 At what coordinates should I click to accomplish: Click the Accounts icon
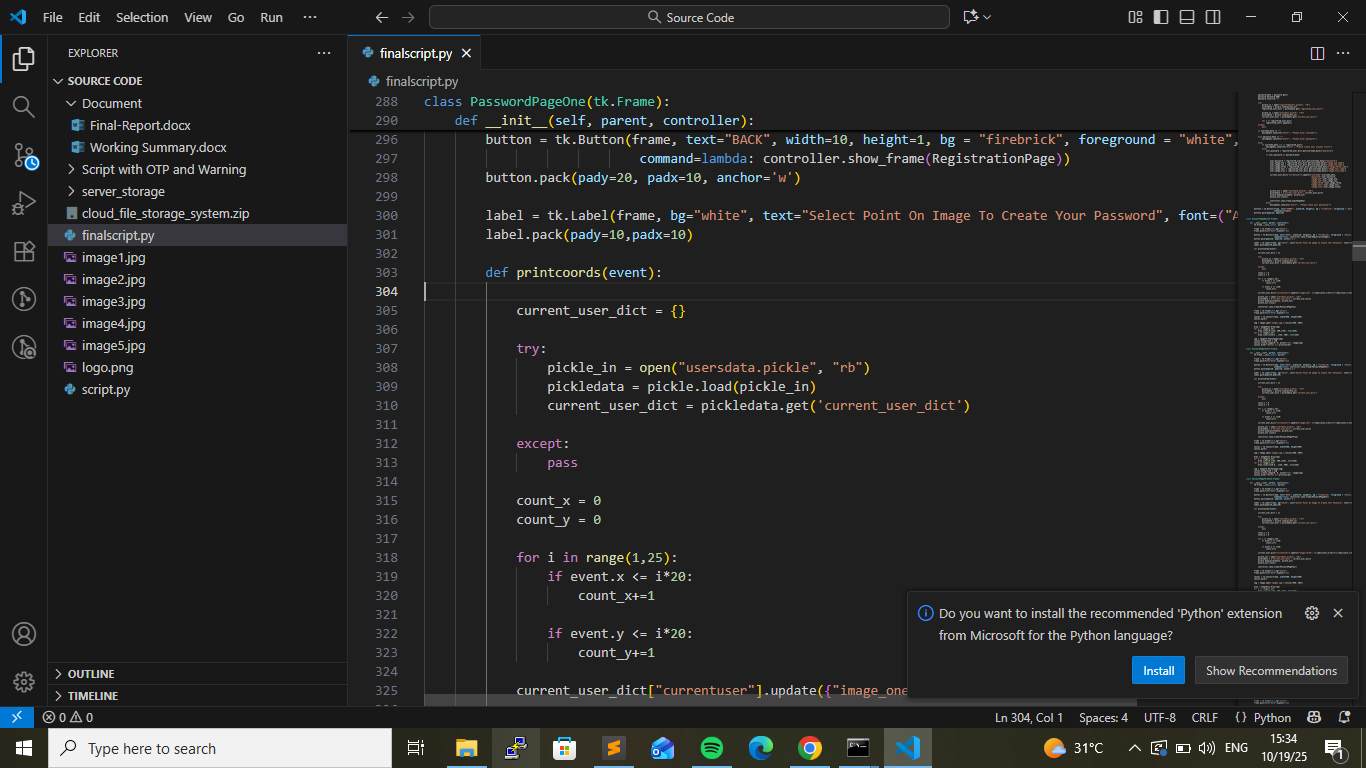click(23, 634)
